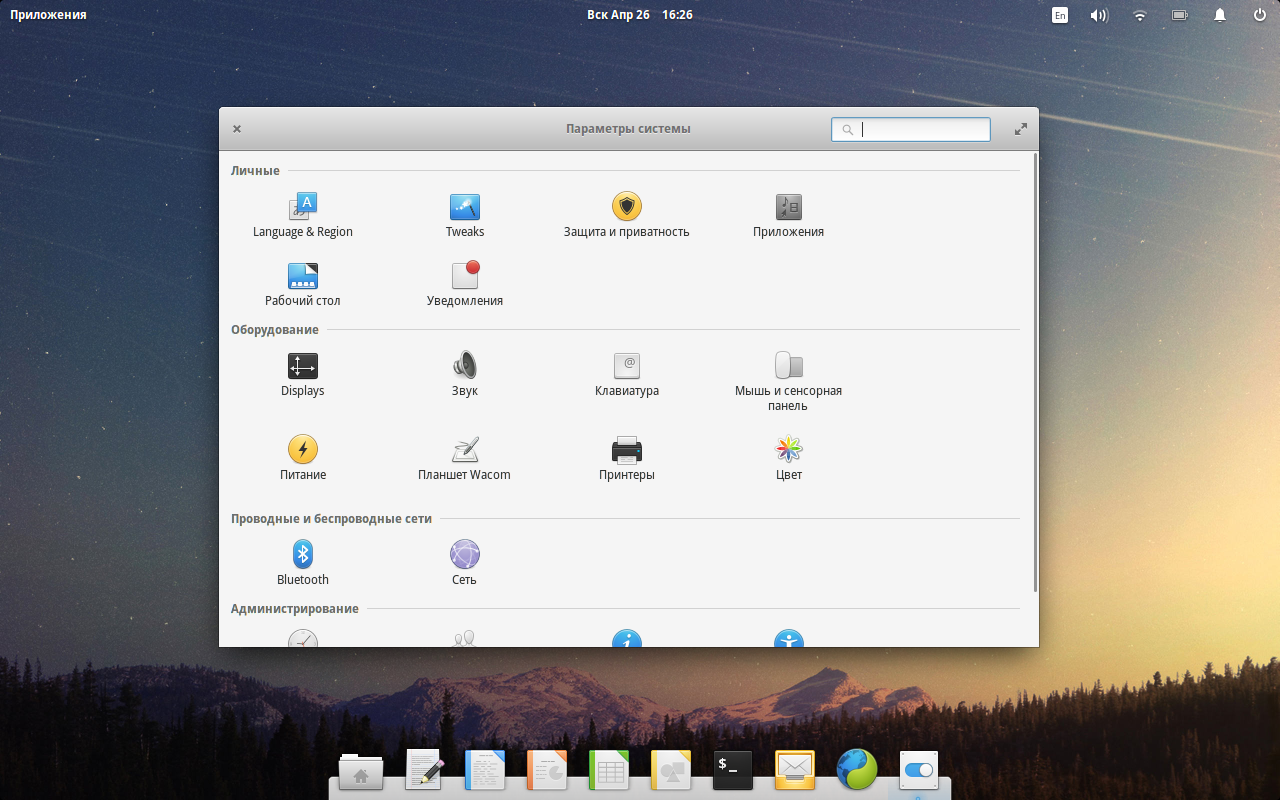Open Сеть network settings
This screenshot has width=1280, height=800.
pos(465,555)
